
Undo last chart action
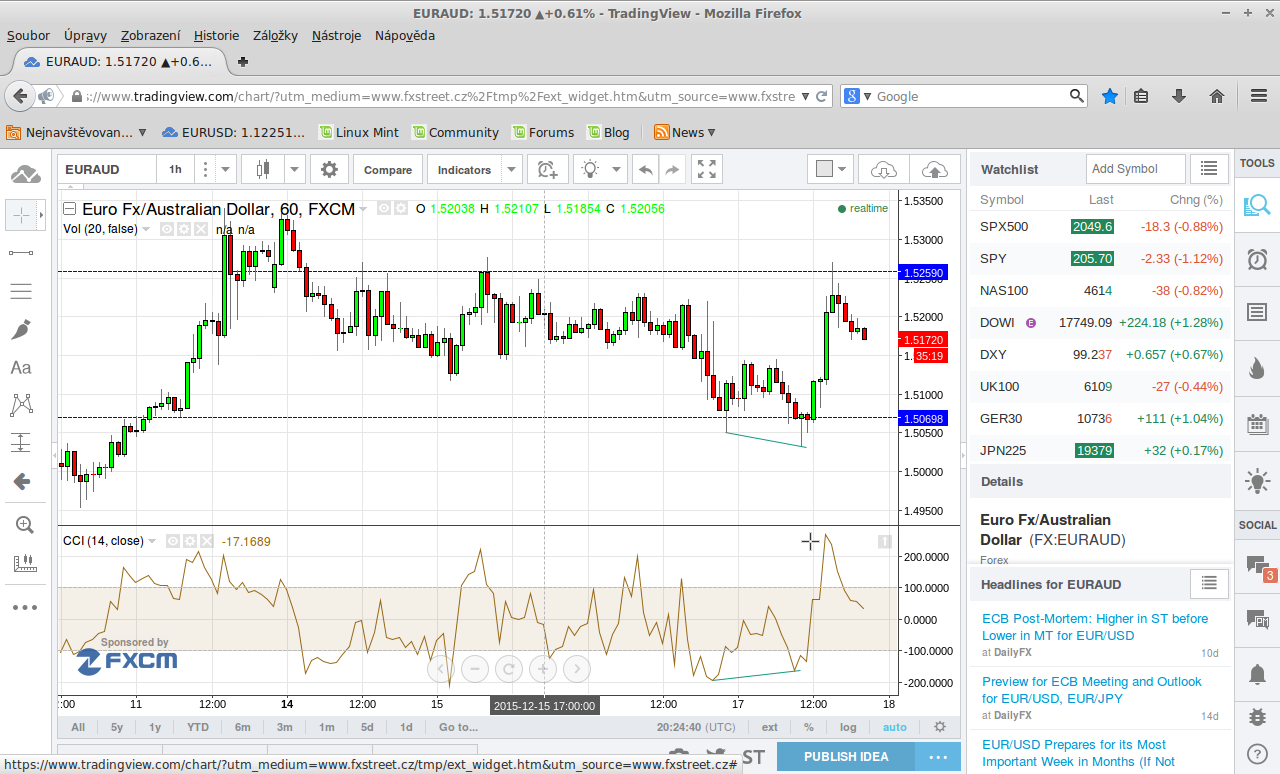coord(646,170)
